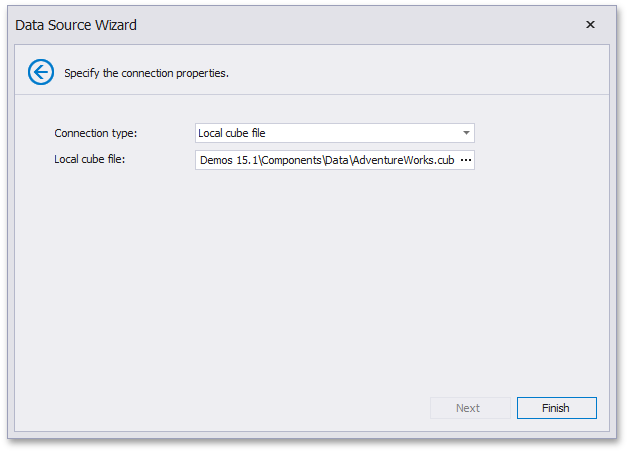
Task: Click the 'Data Source Wizard' title text
Action: tap(76, 25)
